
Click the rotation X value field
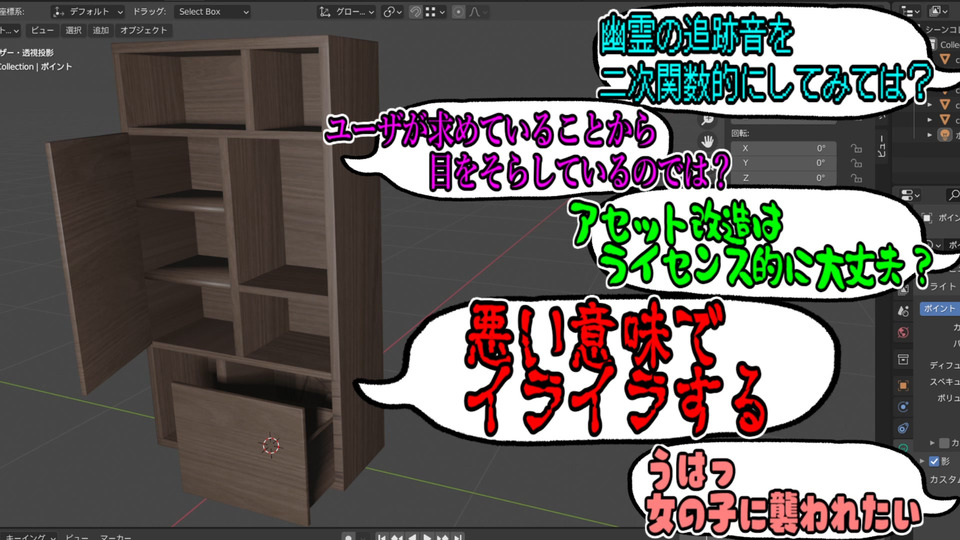click(784, 148)
